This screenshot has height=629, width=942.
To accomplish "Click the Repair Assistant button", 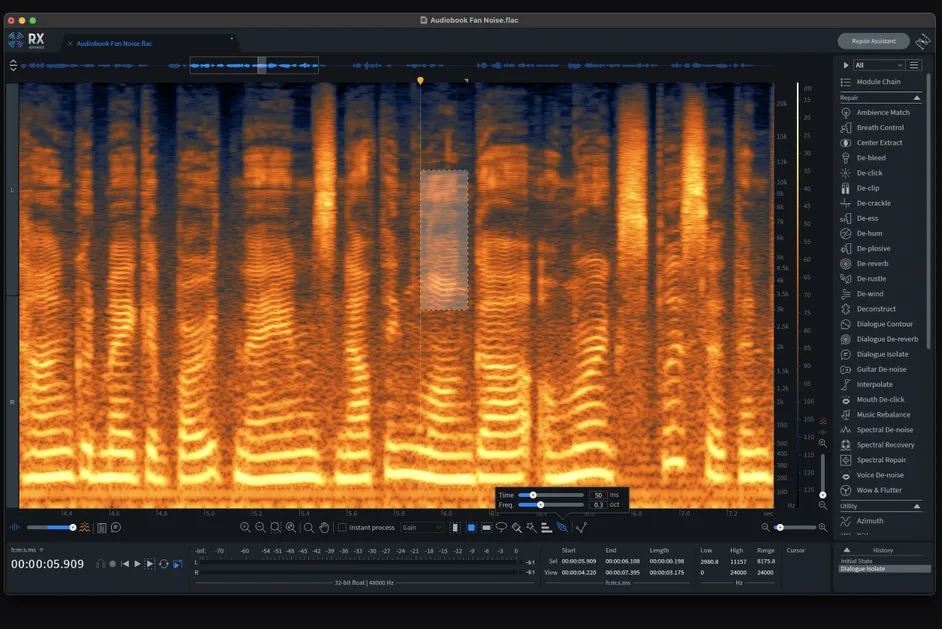I will 874,41.
